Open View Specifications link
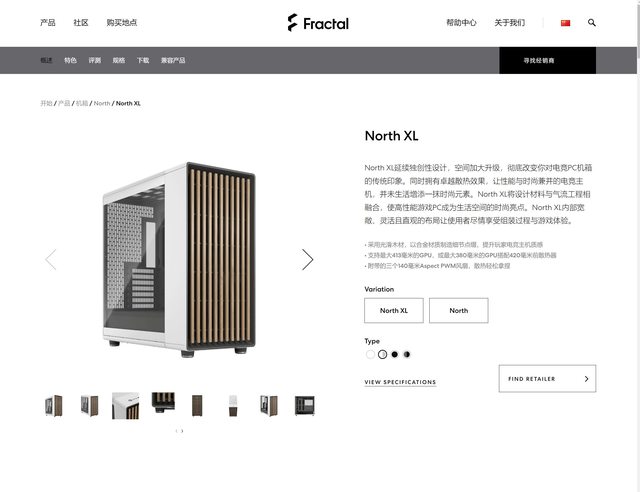 (x=400, y=382)
